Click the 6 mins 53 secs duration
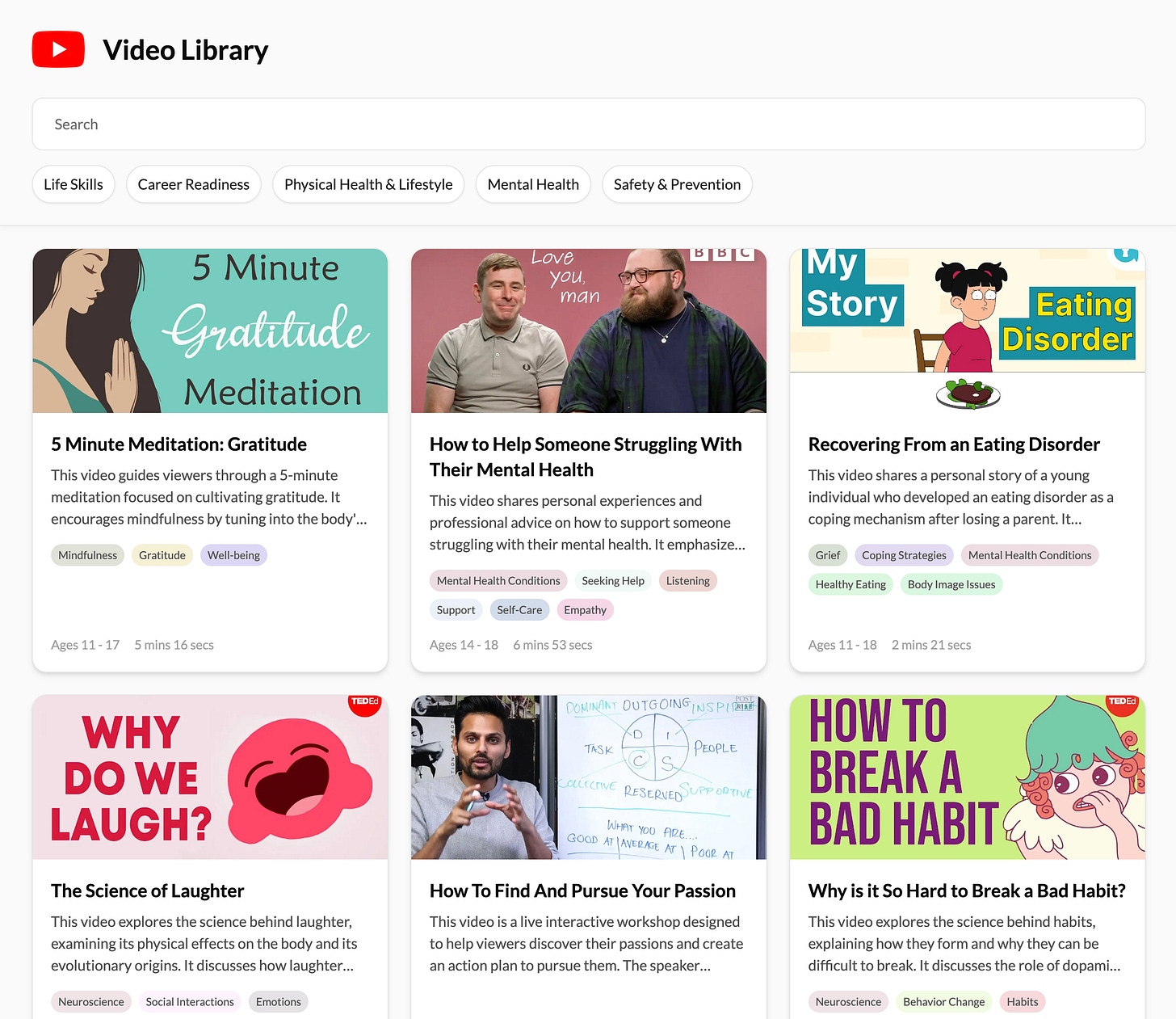 point(552,645)
